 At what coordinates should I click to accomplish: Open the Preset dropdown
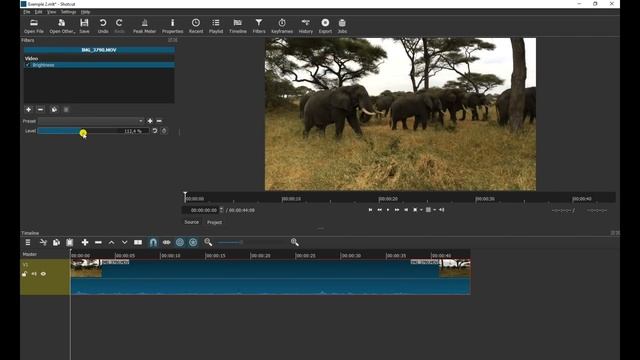pyautogui.click(x=91, y=121)
